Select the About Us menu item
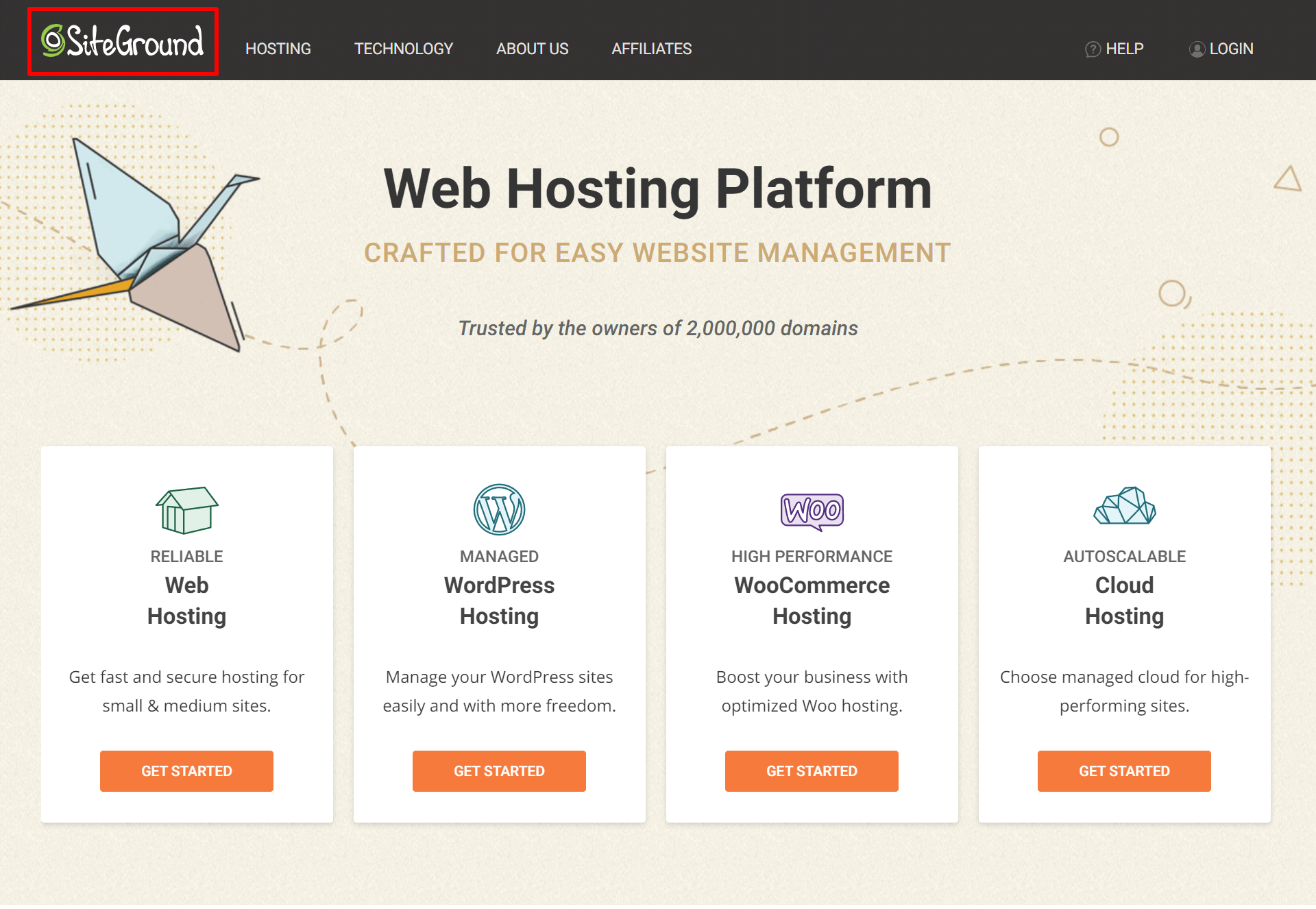1316x909 pixels. point(531,48)
